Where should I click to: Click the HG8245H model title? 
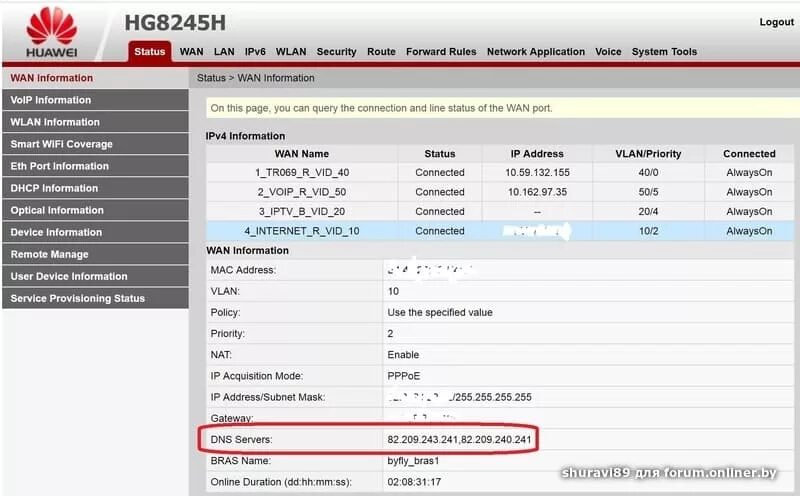pyautogui.click(x=175, y=23)
